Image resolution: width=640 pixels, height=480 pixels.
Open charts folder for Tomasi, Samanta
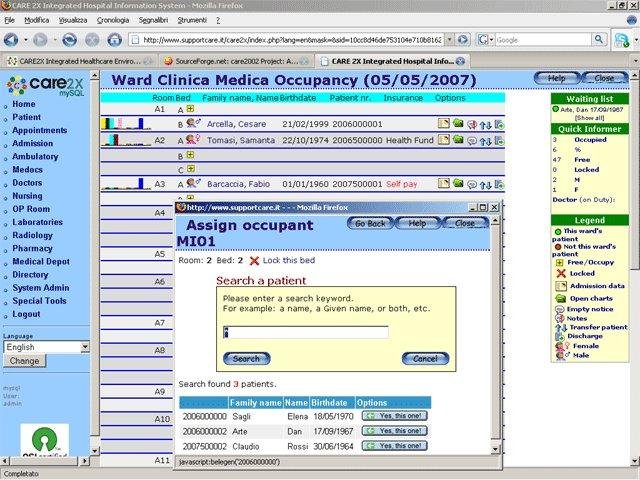coord(458,140)
